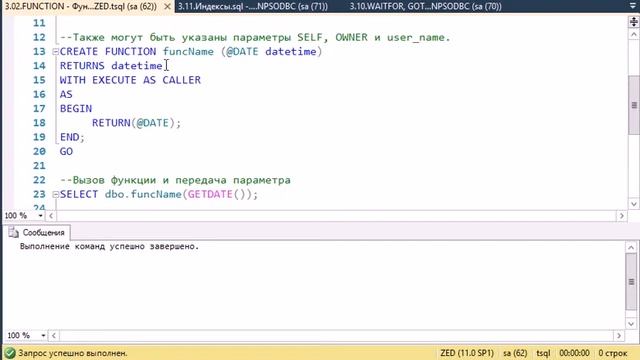Click the messages pane scrollbar thumb
This screenshot has height=360, width=640.
tap(631, 282)
